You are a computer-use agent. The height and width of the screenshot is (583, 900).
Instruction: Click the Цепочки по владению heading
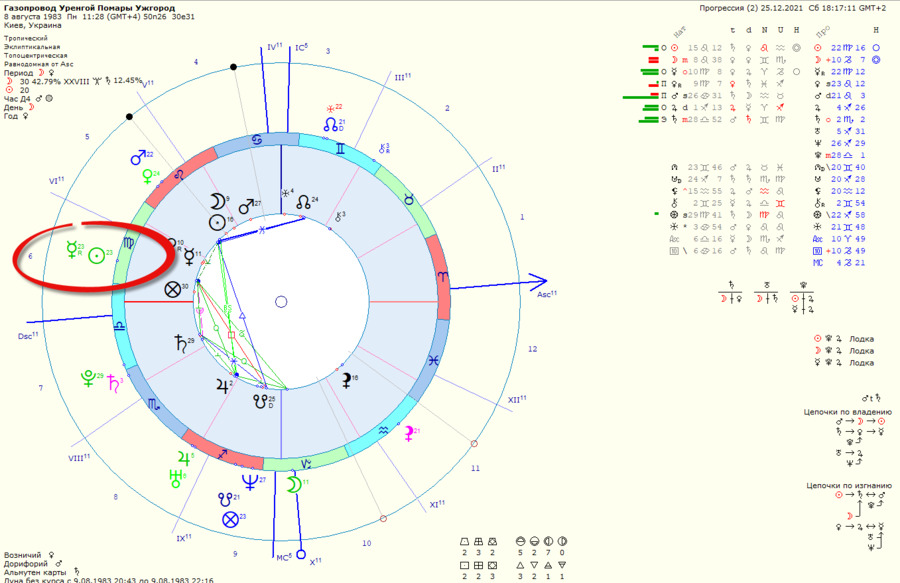coord(844,411)
